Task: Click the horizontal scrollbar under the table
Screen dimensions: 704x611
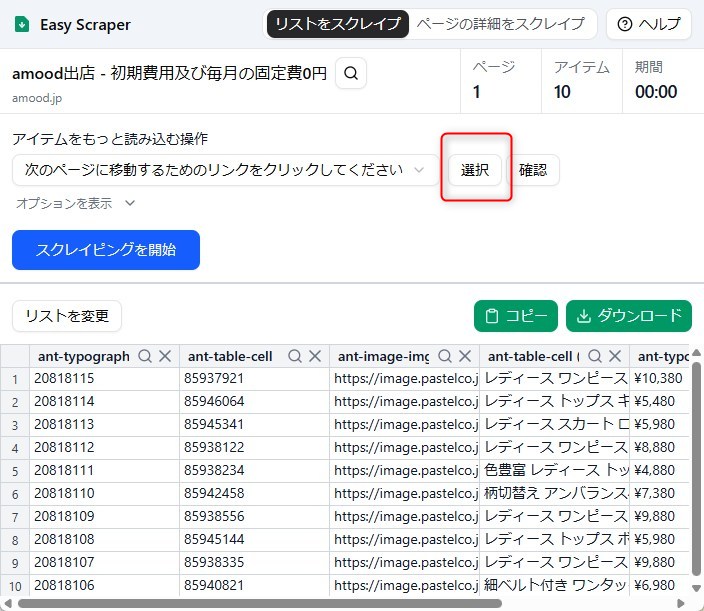Action: point(260,603)
